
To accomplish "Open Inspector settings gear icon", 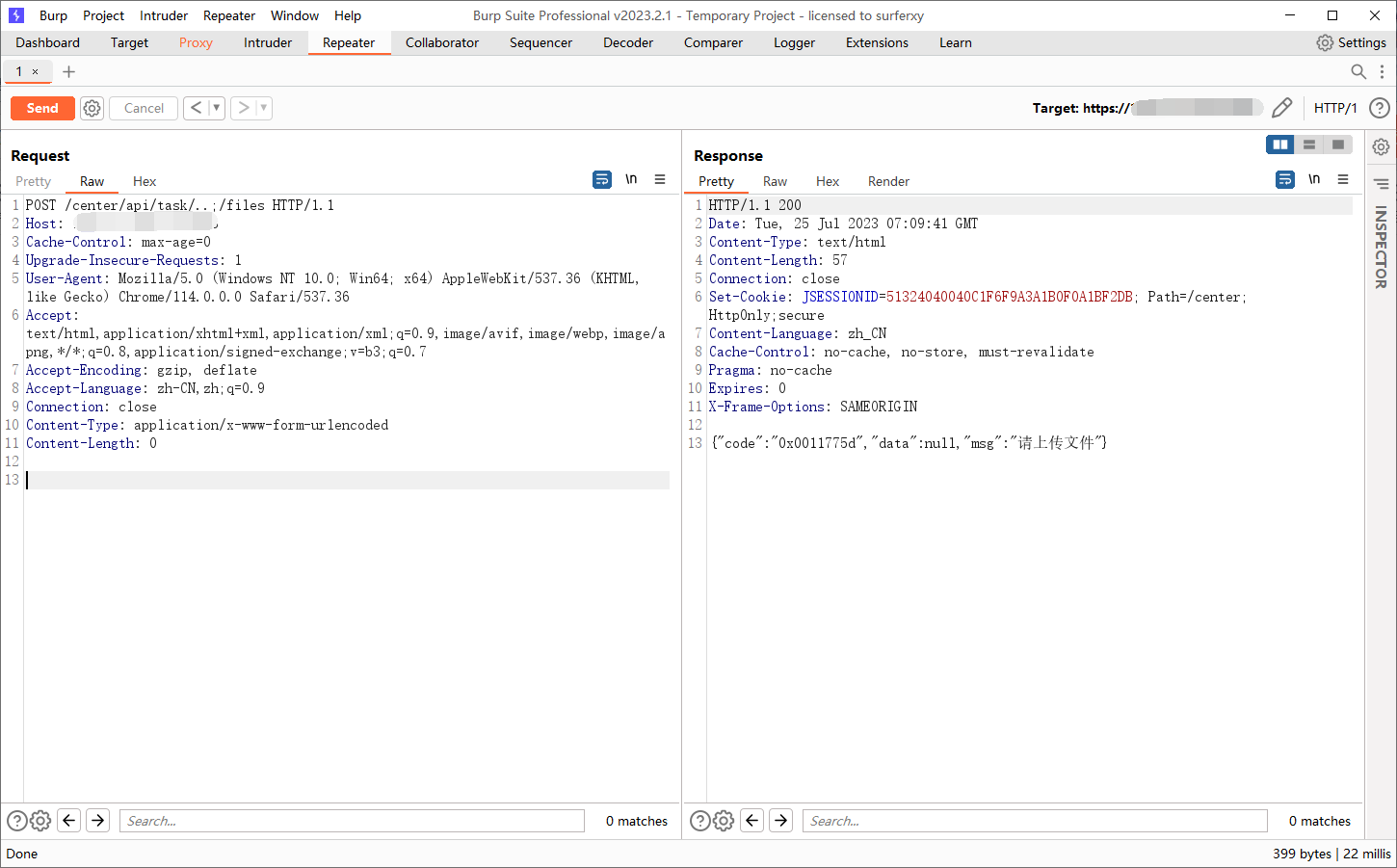I will coord(1381,146).
